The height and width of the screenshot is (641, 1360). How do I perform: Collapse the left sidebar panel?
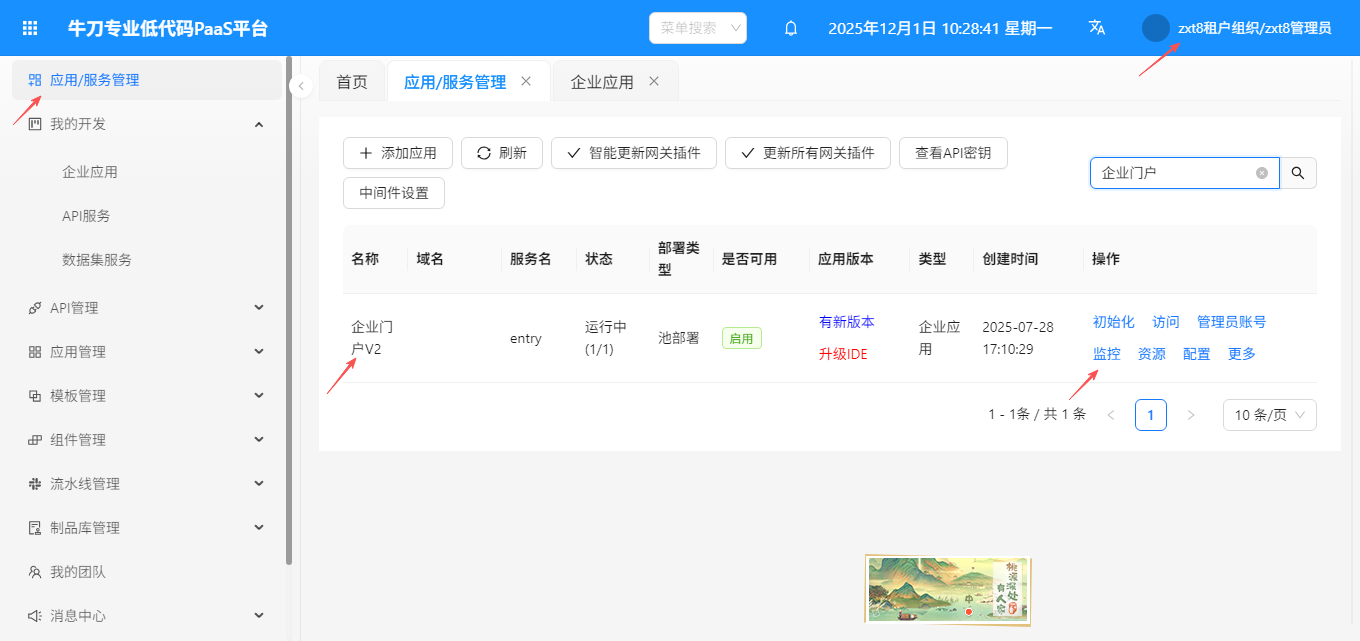pyautogui.click(x=301, y=87)
